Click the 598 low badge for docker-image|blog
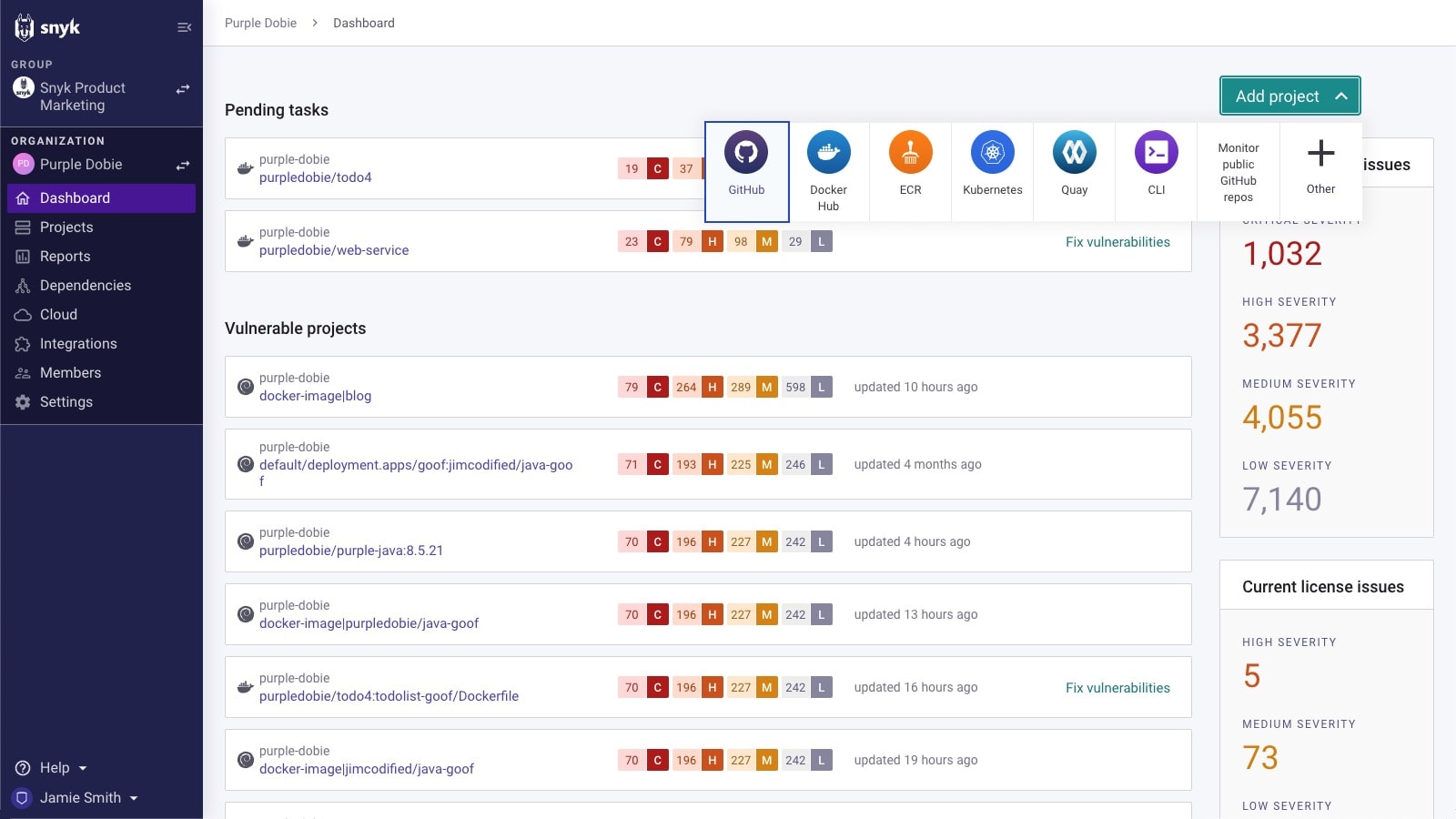 807,387
